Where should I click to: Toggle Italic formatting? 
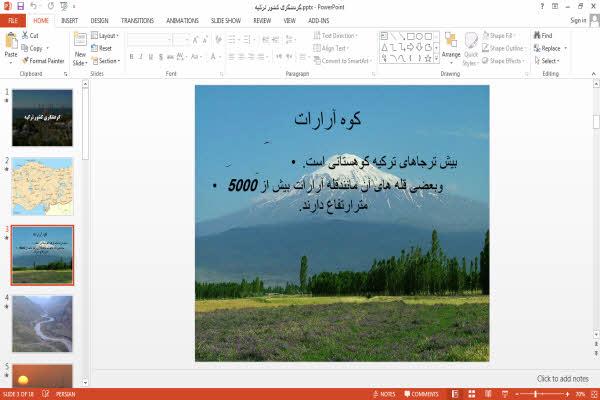[141, 57]
